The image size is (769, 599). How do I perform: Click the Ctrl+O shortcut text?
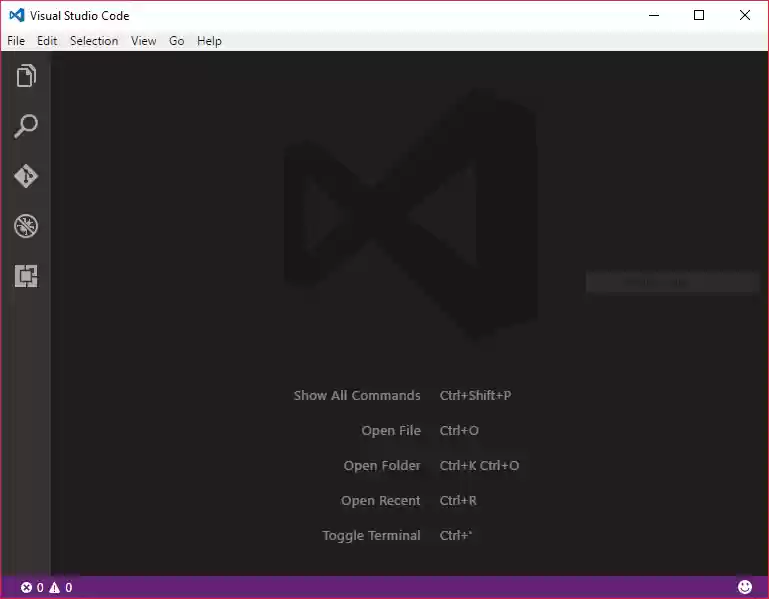point(459,431)
